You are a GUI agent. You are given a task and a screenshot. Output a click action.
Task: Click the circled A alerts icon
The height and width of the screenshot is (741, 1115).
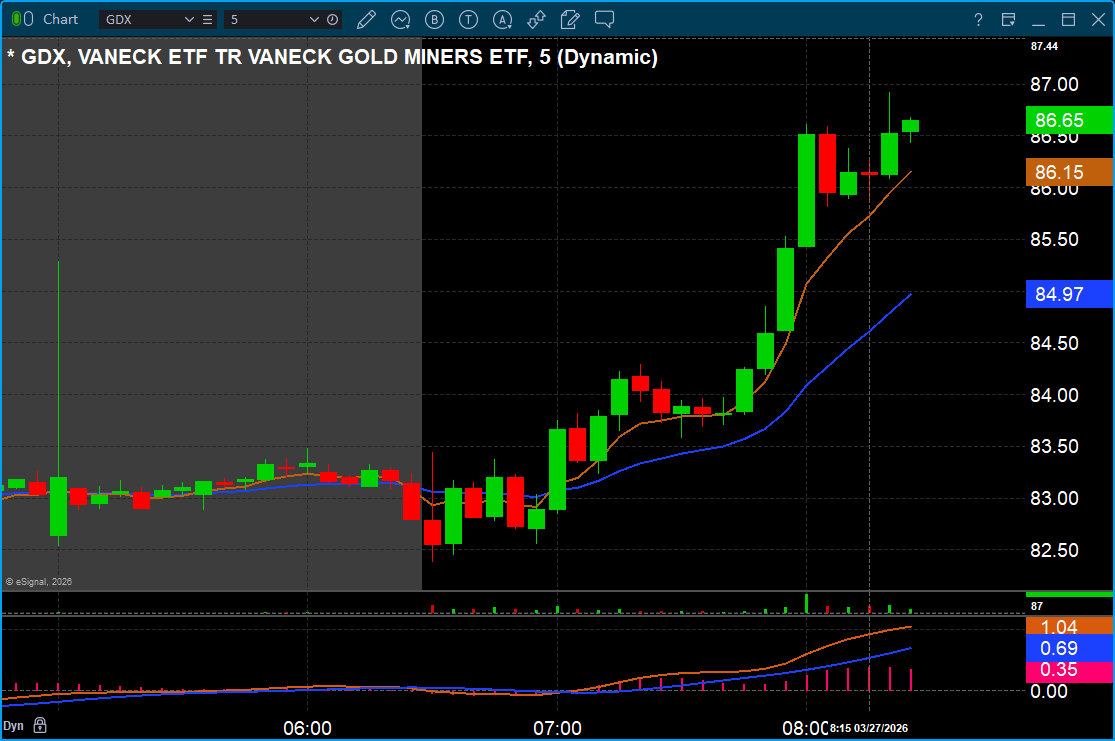coord(503,20)
